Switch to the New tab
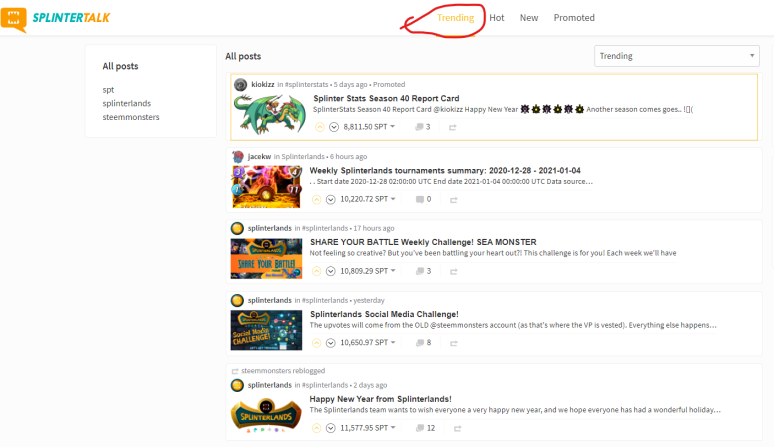This screenshot has height=447, width=774. pyautogui.click(x=529, y=18)
